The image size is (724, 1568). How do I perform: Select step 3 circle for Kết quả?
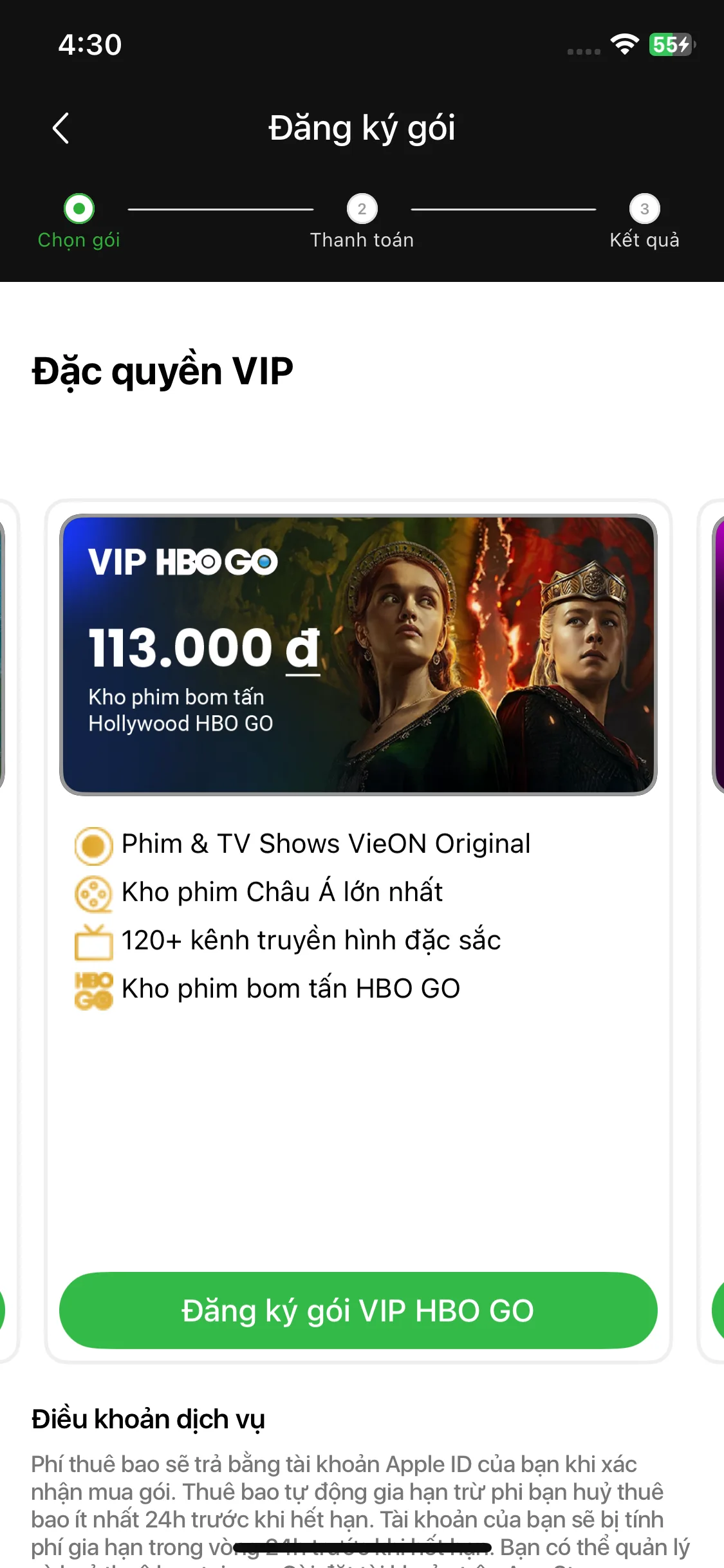click(x=644, y=209)
